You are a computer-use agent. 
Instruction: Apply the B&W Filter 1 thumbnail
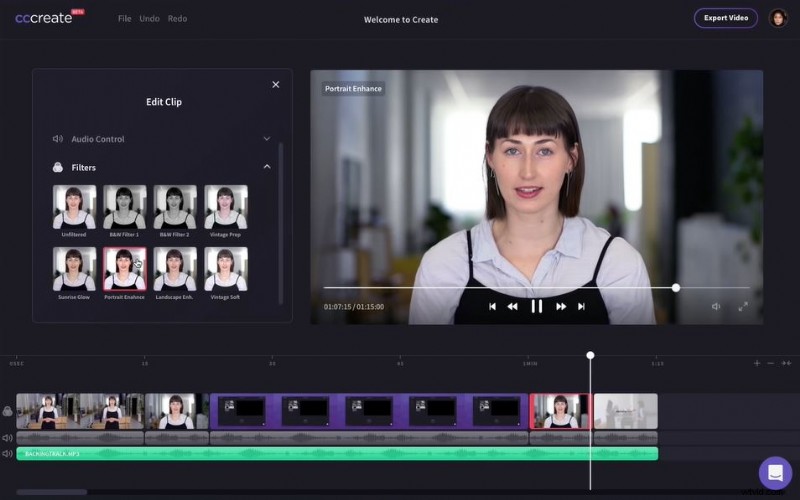tap(124, 207)
